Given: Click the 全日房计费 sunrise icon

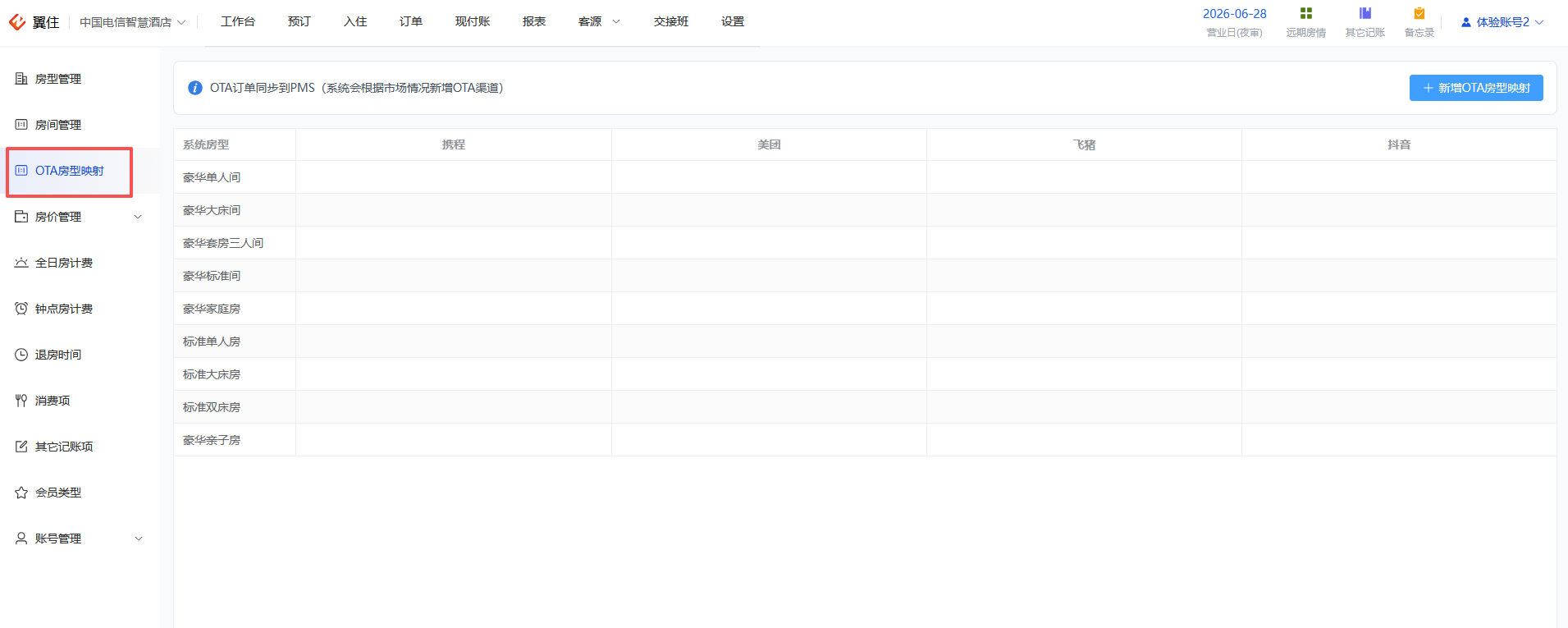Looking at the screenshot, I should point(21,263).
